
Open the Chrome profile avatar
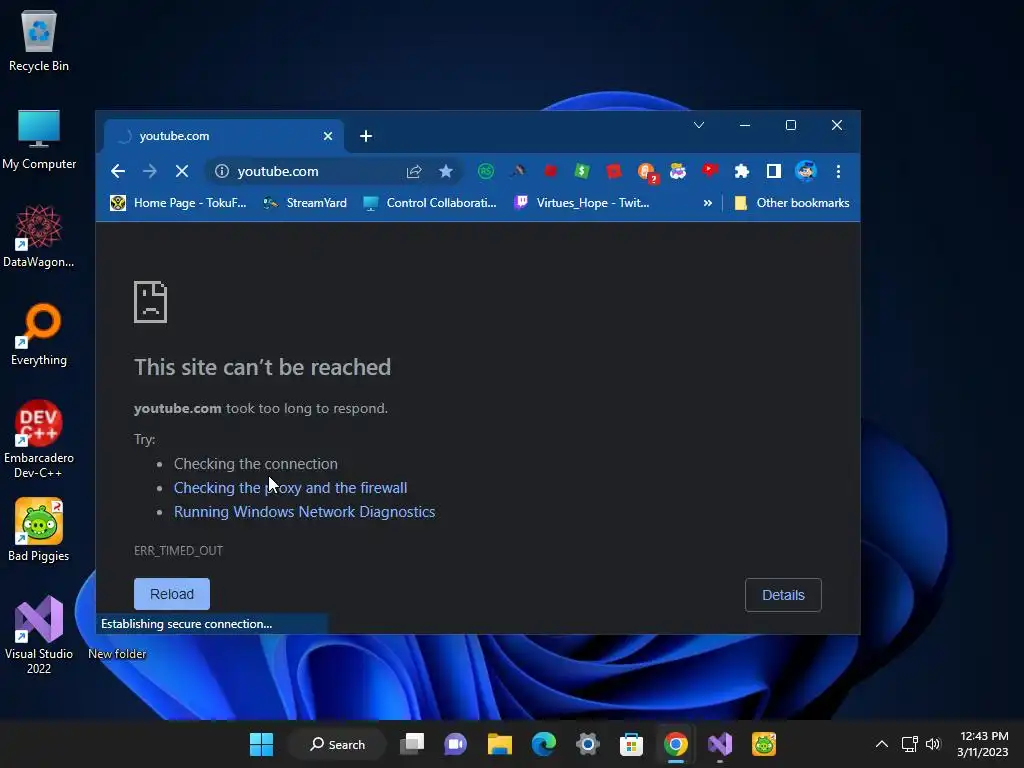pos(805,171)
